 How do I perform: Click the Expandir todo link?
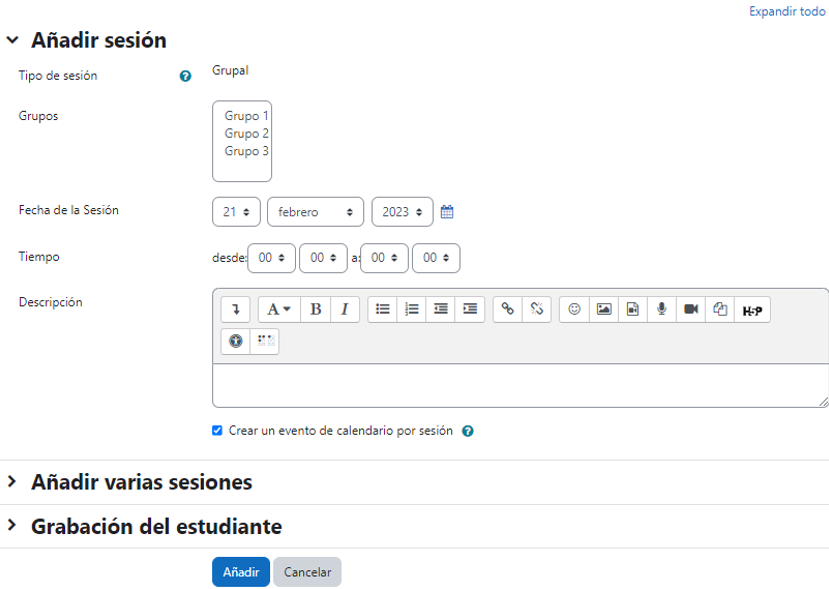tap(786, 11)
